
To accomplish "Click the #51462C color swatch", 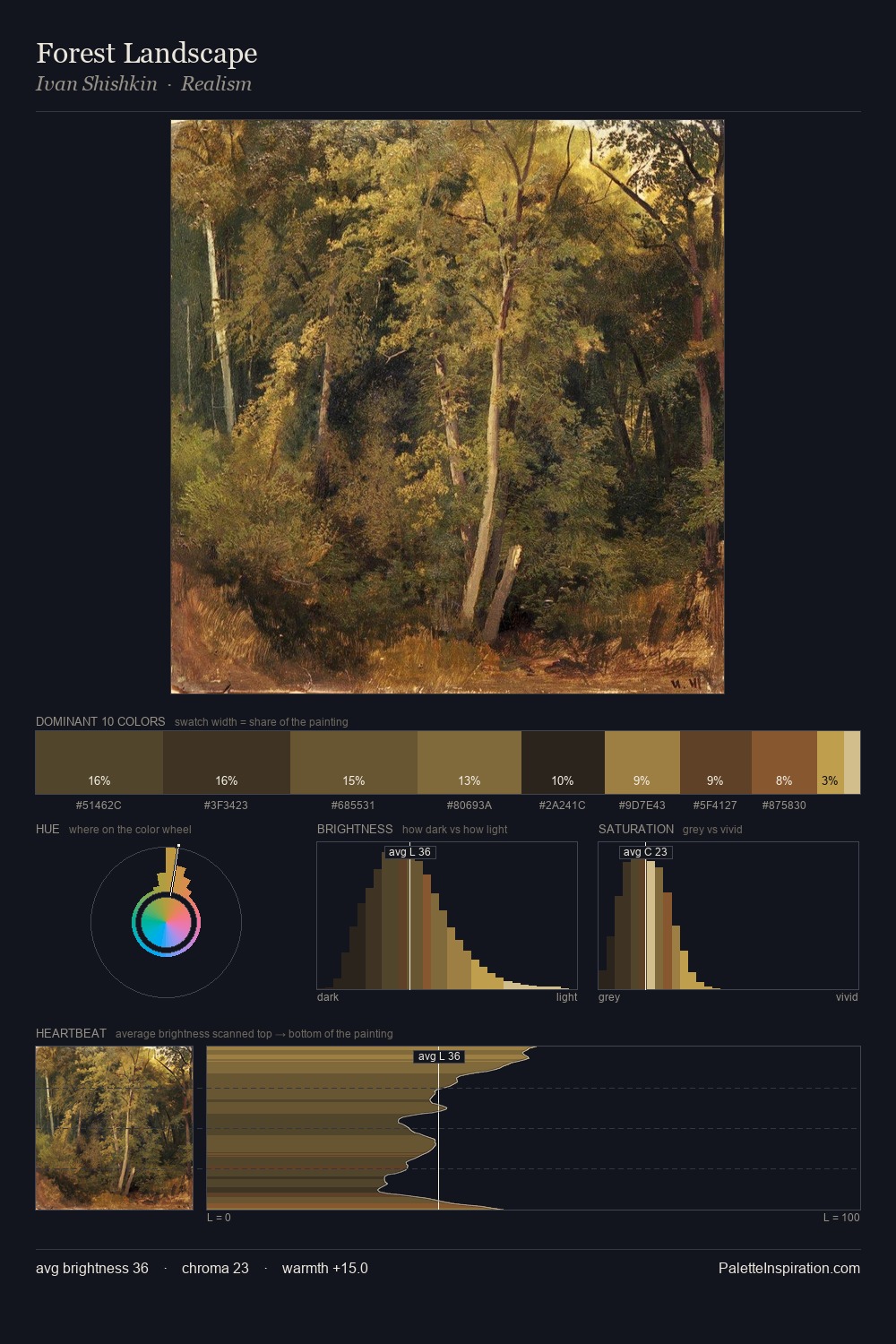I will point(99,762).
